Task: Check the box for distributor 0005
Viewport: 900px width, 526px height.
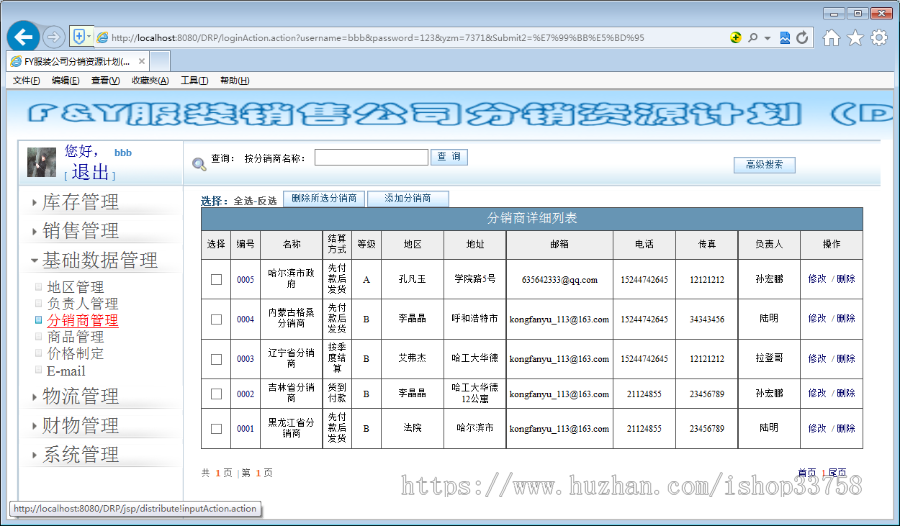Action: [x=216, y=280]
